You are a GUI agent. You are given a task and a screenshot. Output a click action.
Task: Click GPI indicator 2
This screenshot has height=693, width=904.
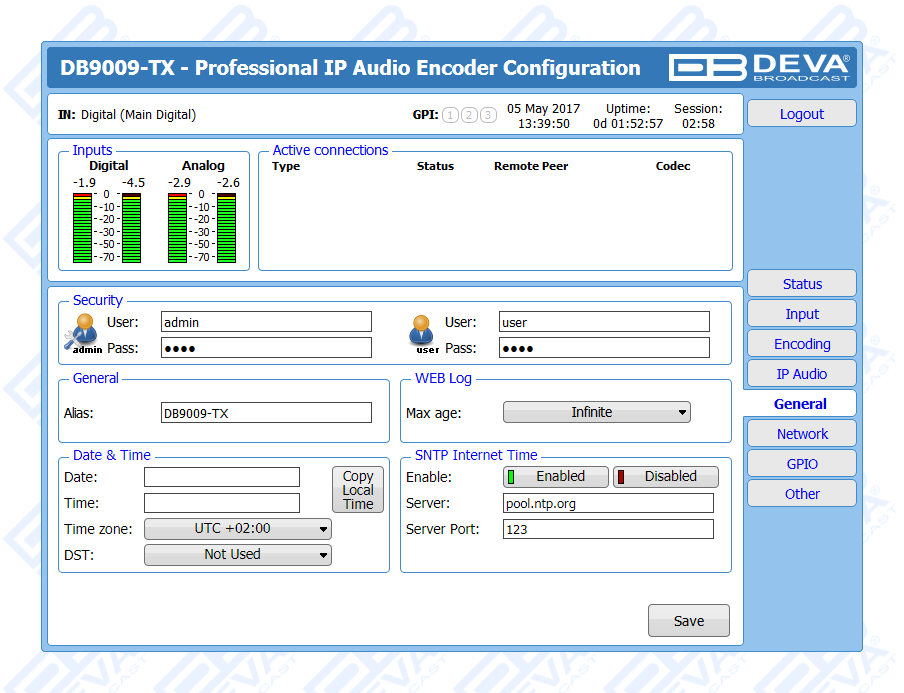pyautogui.click(x=469, y=115)
